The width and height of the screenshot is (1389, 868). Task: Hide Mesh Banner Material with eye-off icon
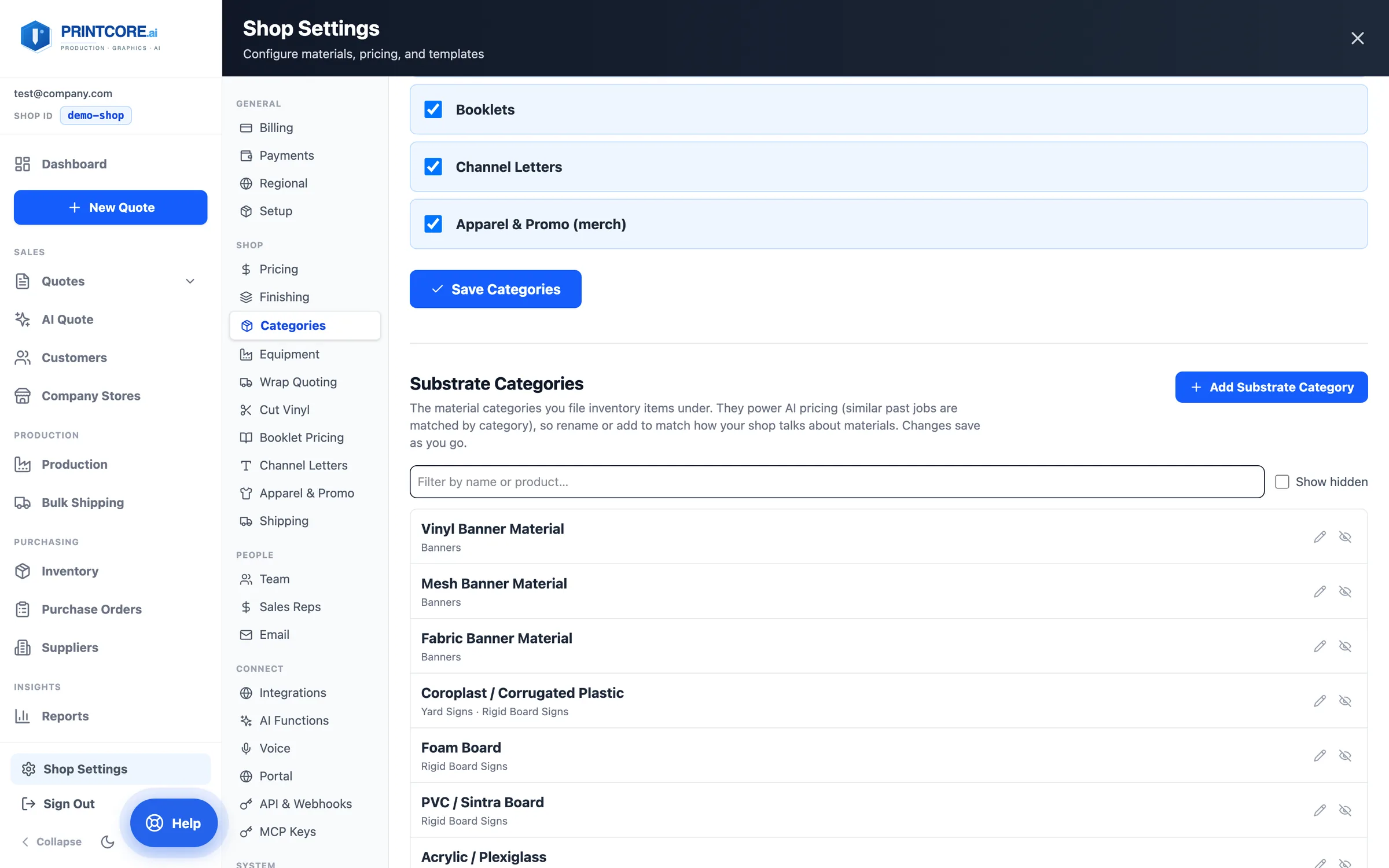(1345, 591)
